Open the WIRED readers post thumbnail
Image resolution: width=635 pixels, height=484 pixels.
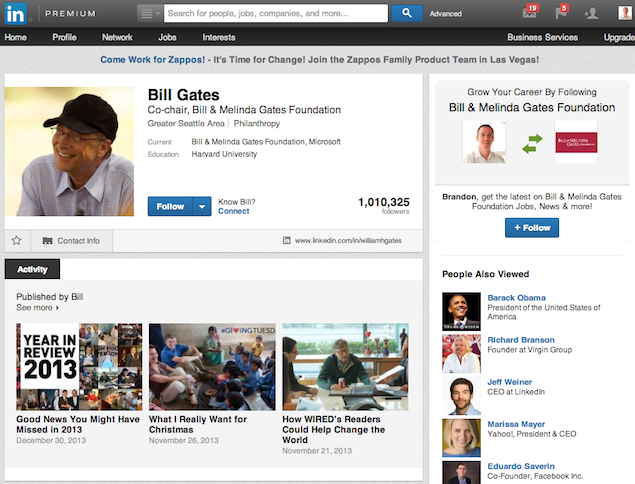[345, 367]
